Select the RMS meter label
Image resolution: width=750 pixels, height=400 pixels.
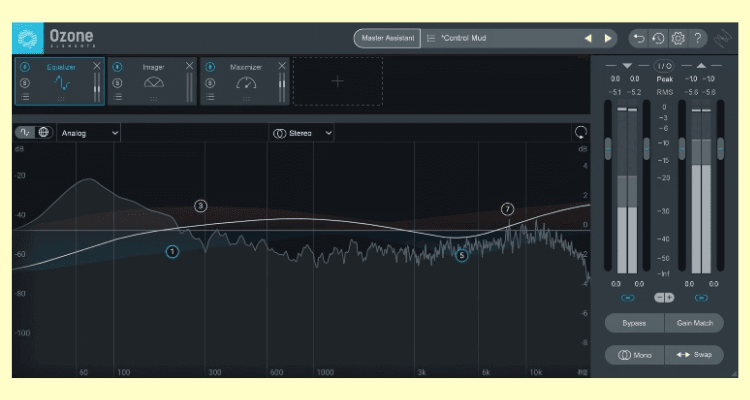tap(664, 92)
